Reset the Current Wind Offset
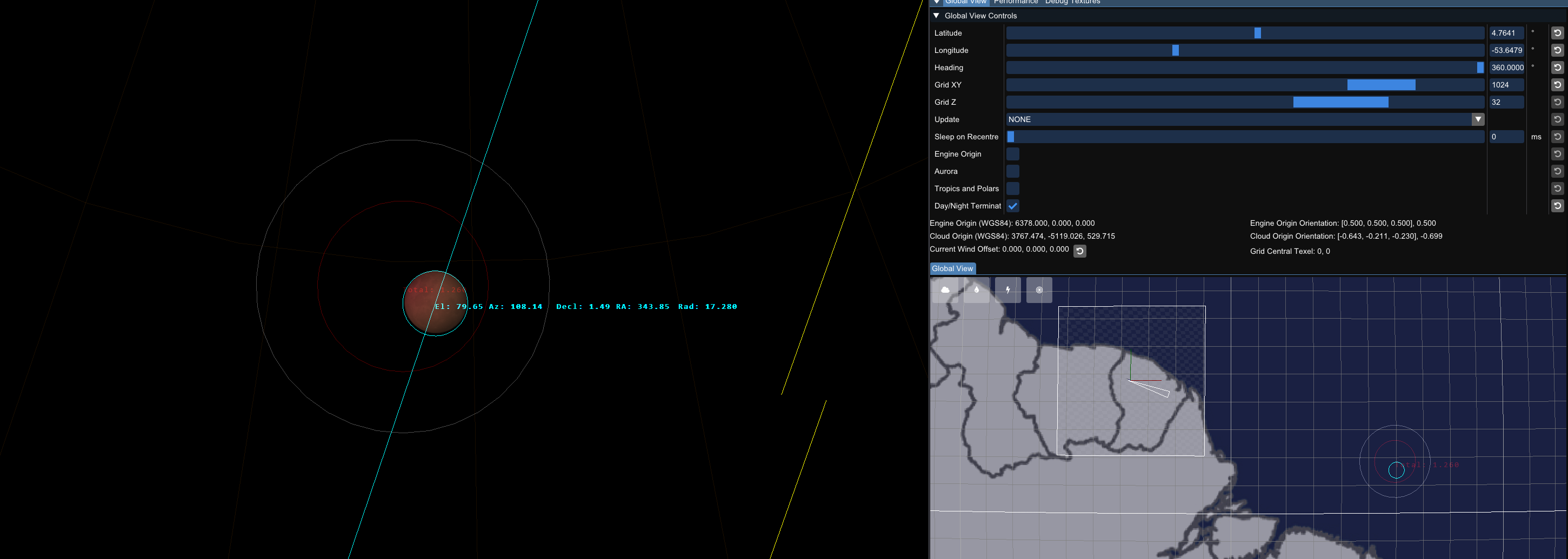 coord(1080,251)
